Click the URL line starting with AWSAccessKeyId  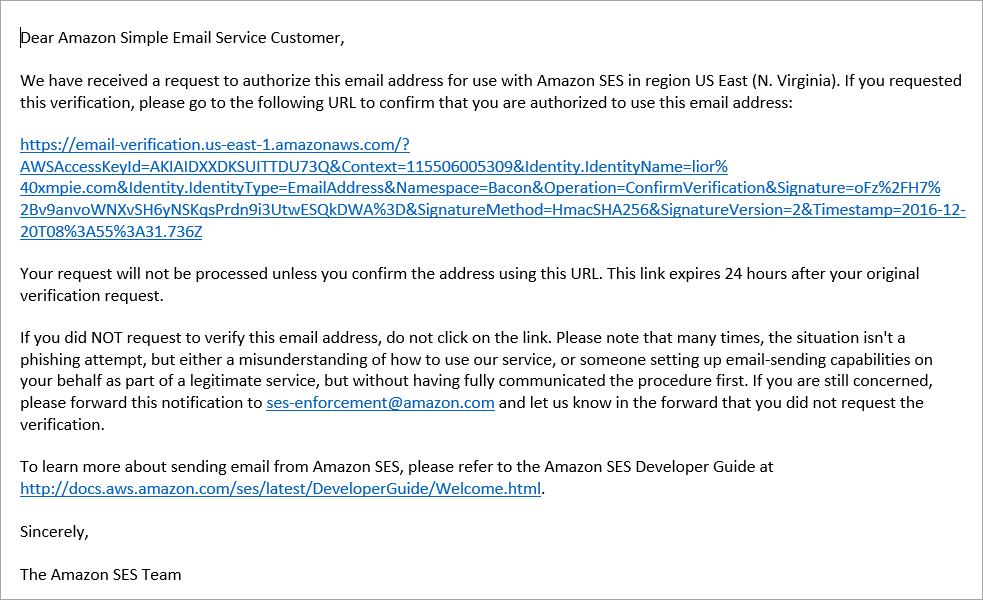point(374,167)
